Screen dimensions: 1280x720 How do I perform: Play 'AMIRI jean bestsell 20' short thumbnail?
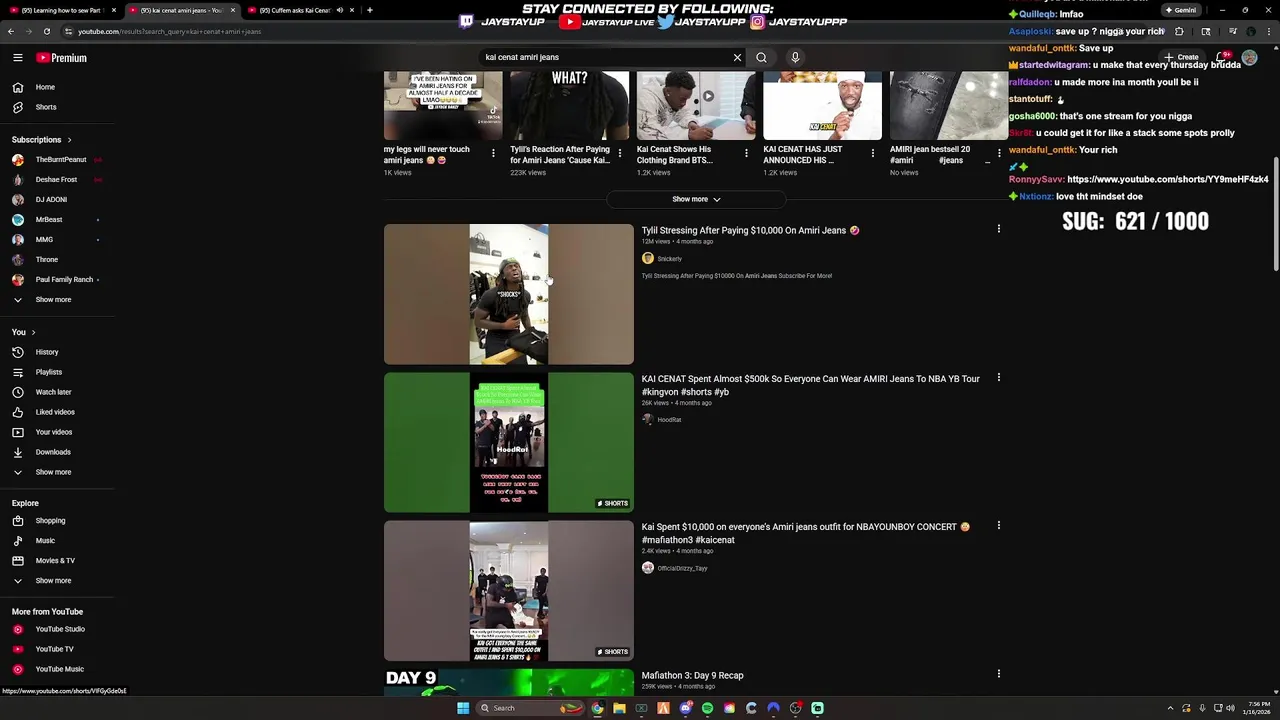tap(949, 106)
